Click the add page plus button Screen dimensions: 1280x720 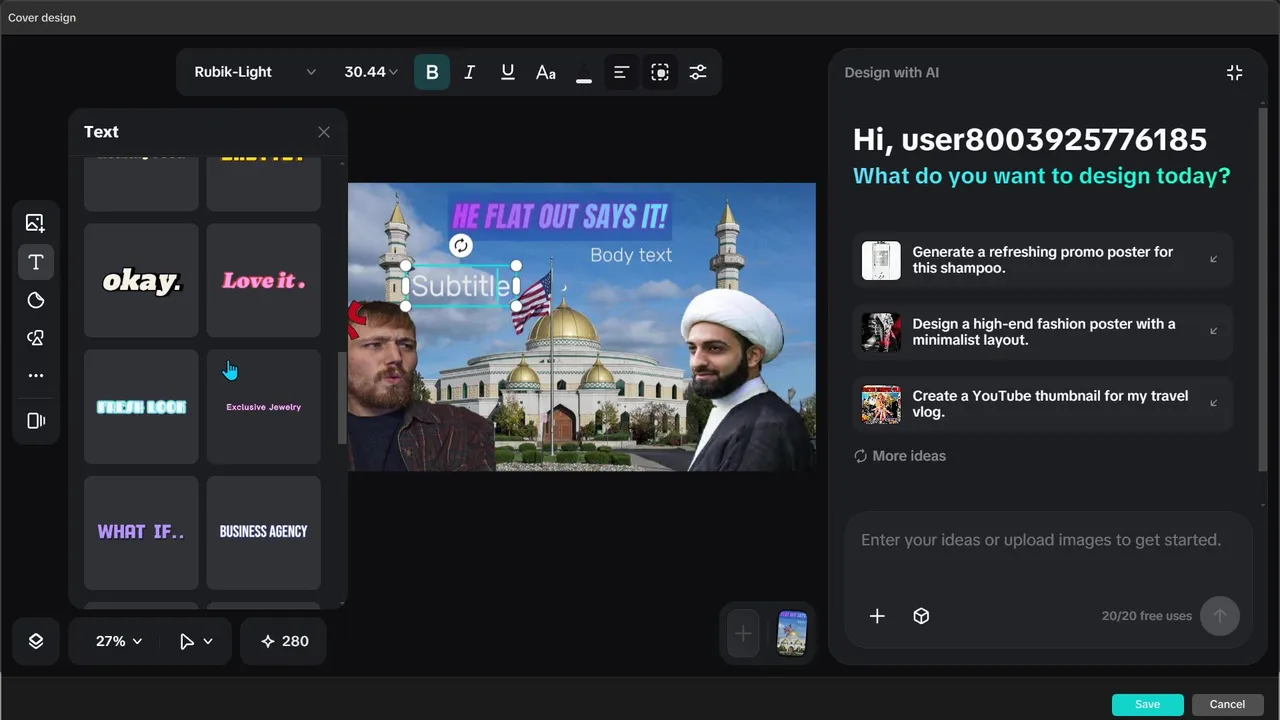tap(743, 633)
